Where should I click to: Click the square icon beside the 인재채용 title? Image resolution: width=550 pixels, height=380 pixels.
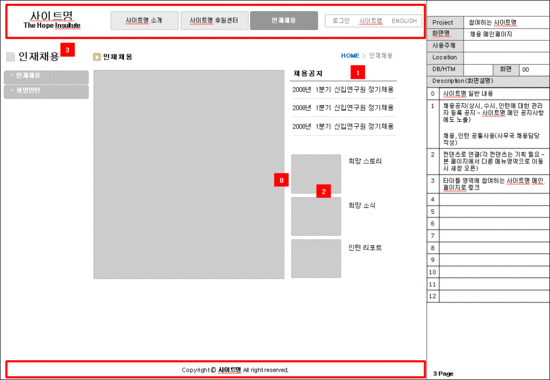[x=11, y=56]
